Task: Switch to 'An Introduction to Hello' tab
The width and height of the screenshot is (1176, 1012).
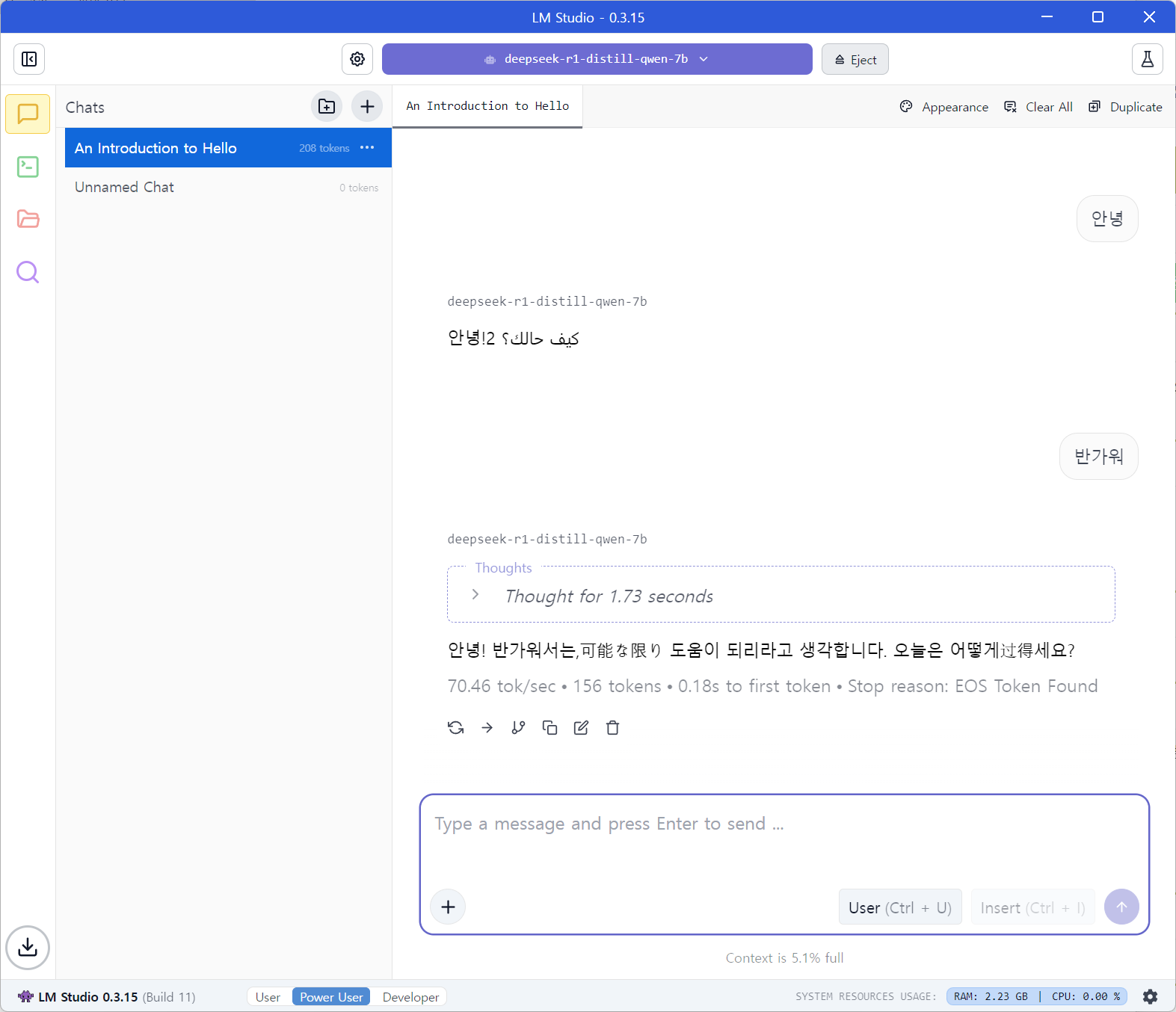Action: [487, 106]
